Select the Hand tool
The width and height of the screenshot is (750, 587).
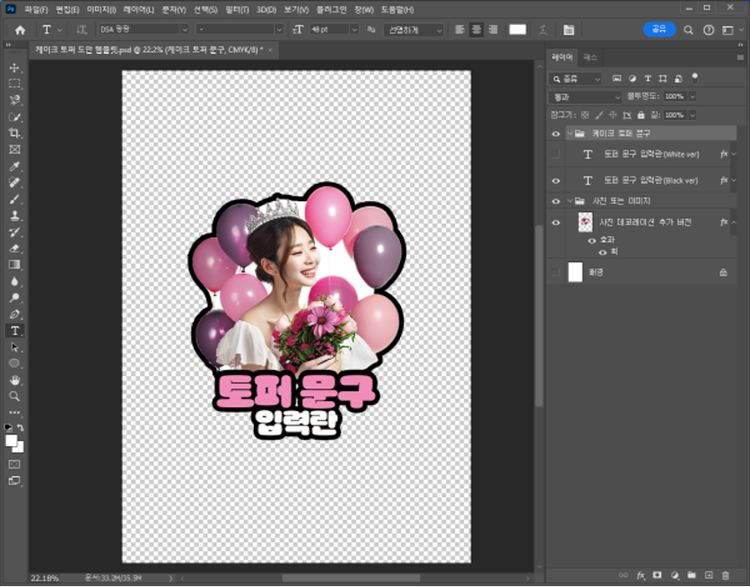15,380
